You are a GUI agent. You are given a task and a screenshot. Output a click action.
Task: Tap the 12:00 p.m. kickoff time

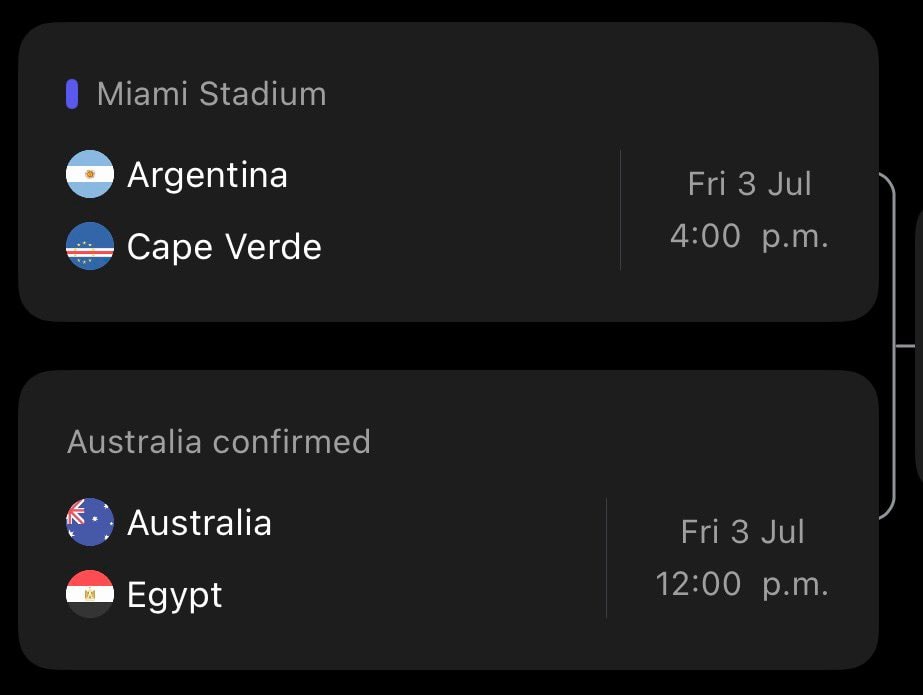tap(742, 584)
